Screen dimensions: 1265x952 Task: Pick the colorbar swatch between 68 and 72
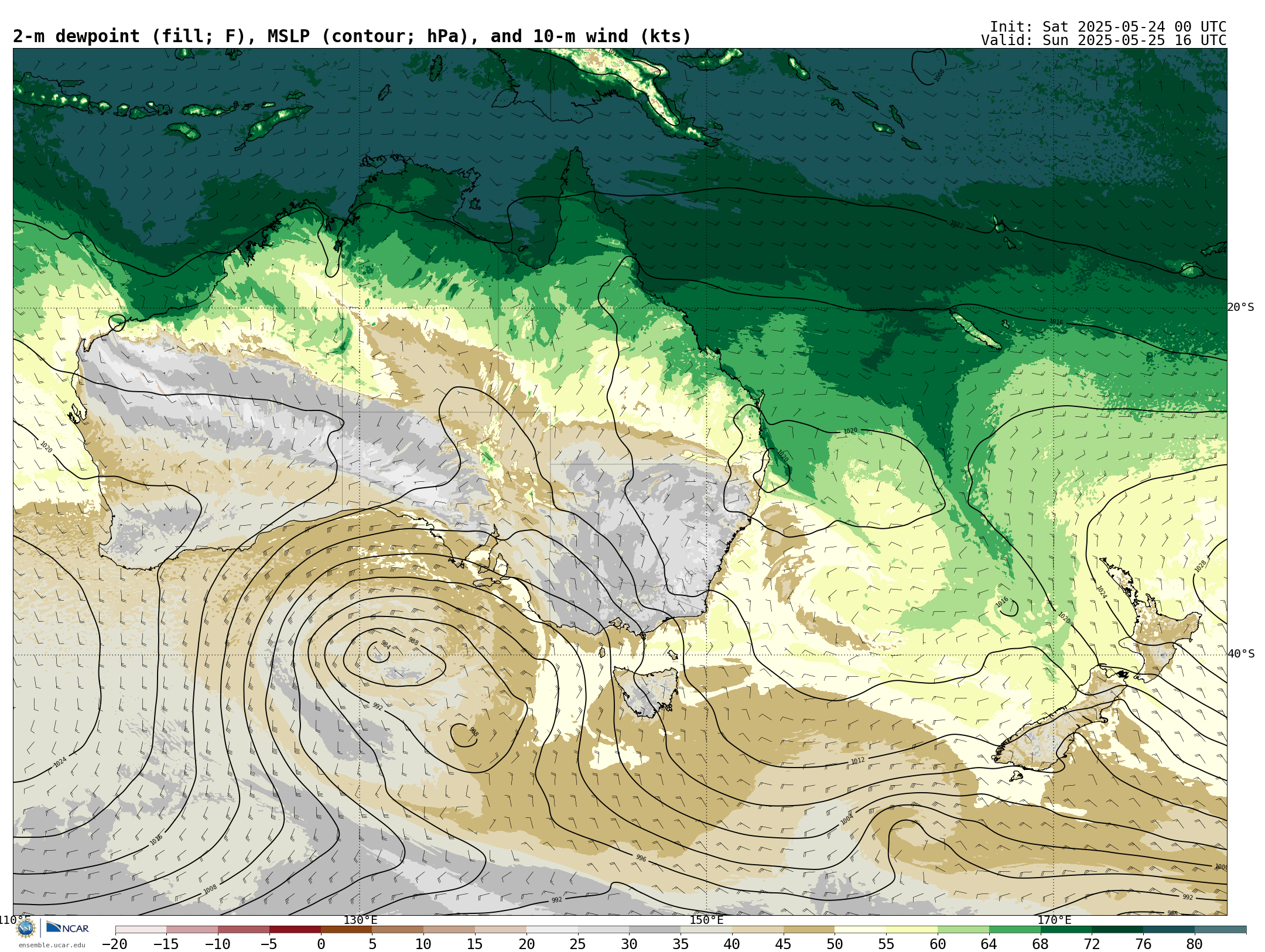(x=1066, y=930)
